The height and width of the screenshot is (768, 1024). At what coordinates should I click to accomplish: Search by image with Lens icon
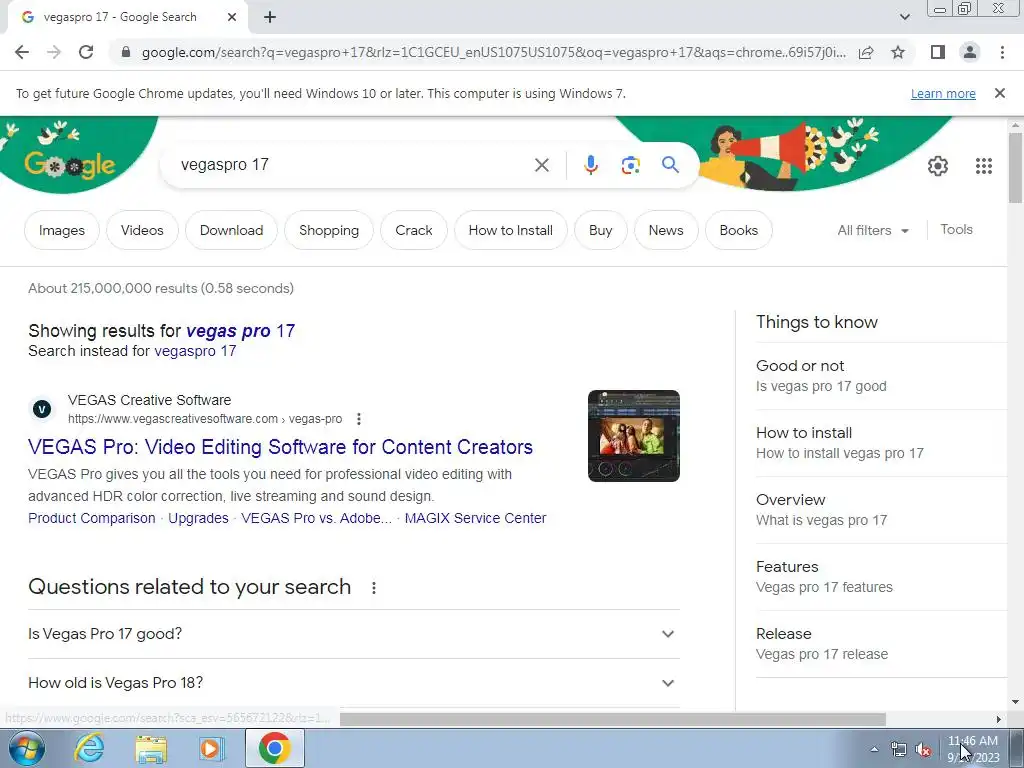(x=630, y=165)
